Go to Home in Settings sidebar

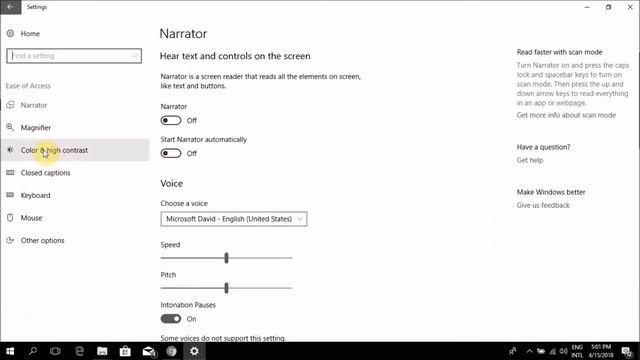point(30,33)
